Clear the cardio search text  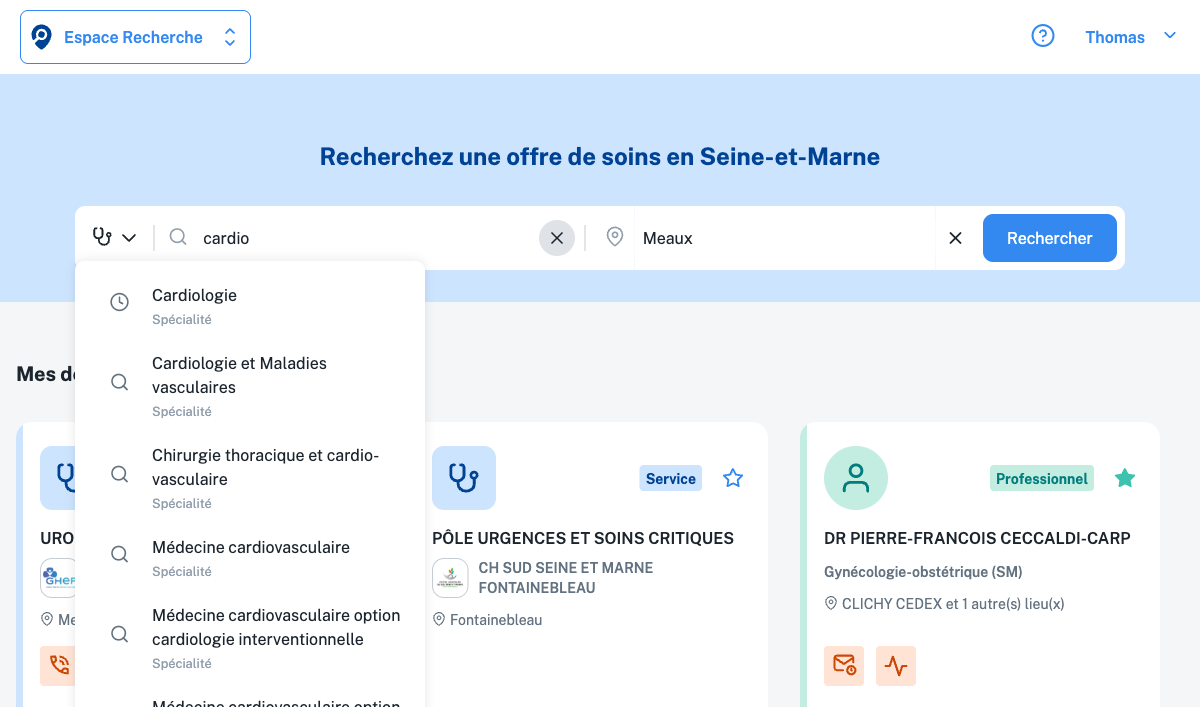pos(557,238)
